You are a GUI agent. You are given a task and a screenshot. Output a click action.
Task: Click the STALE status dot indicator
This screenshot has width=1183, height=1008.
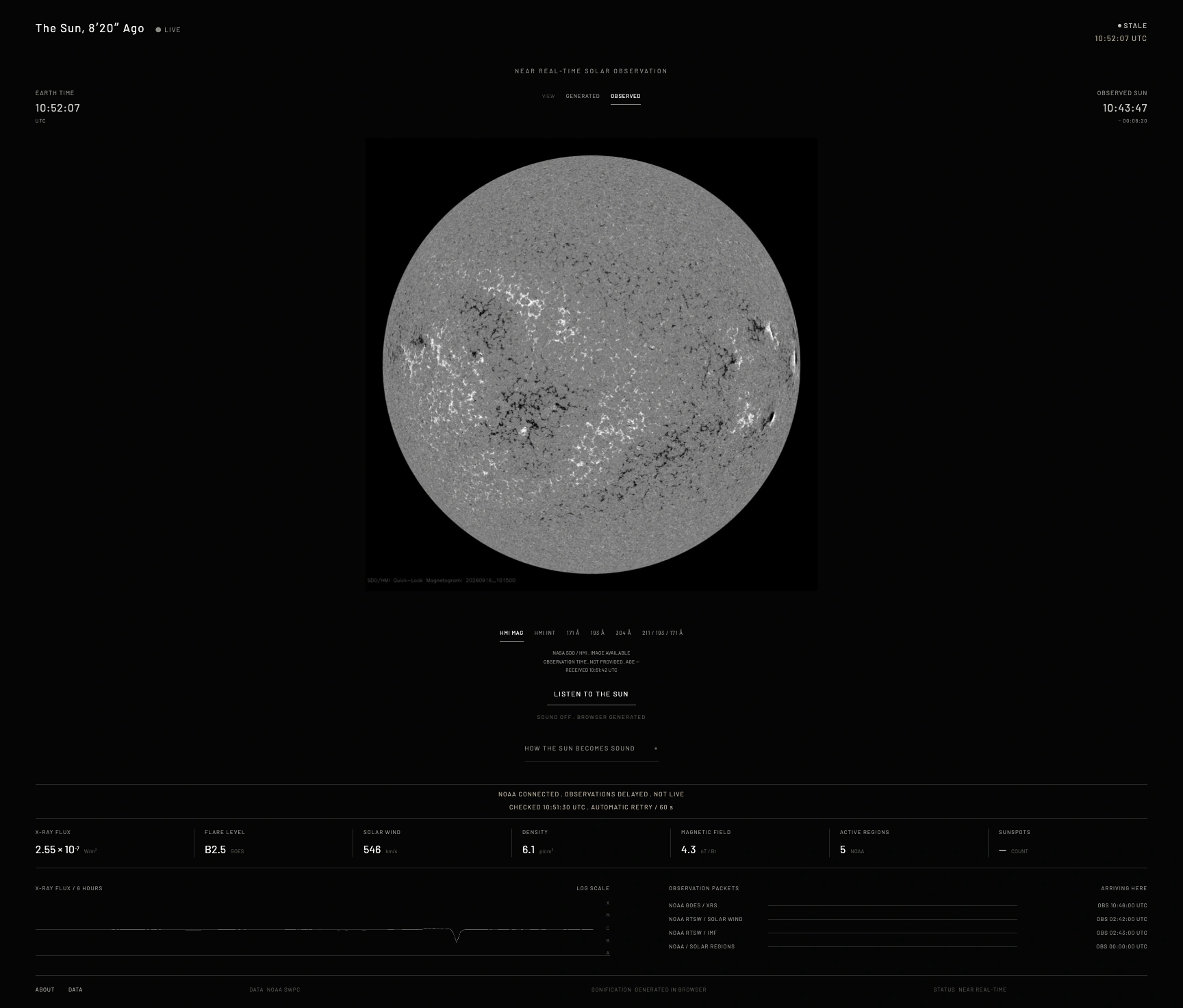point(1119,26)
